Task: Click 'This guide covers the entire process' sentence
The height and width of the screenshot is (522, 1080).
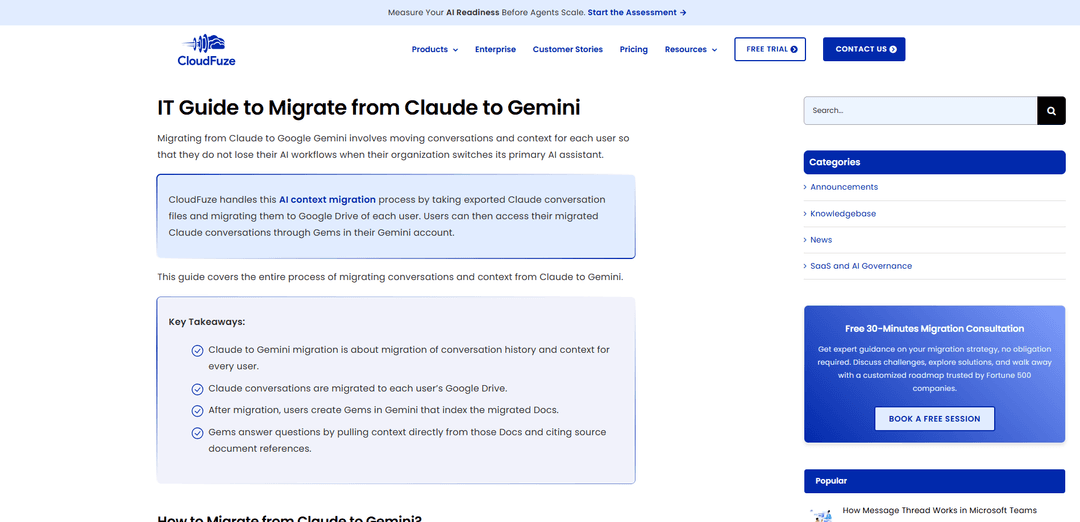Action: [x=390, y=277]
